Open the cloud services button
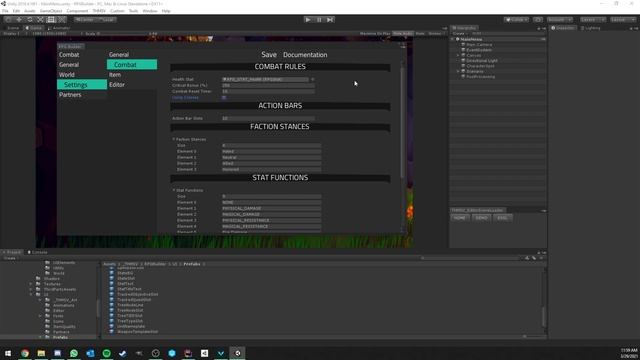Image resolution: width=640 pixels, height=360 pixels. 538,20
